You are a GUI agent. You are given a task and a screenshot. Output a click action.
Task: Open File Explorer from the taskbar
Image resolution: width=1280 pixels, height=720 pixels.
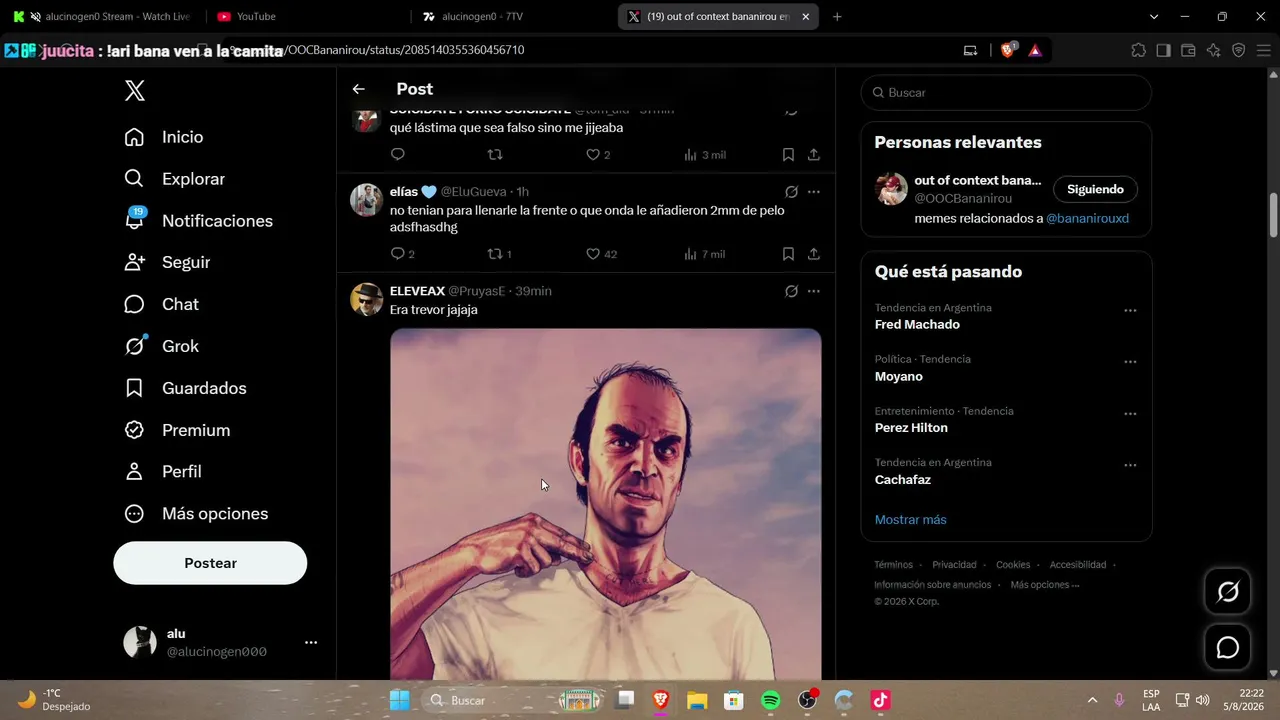coord(697,700)
